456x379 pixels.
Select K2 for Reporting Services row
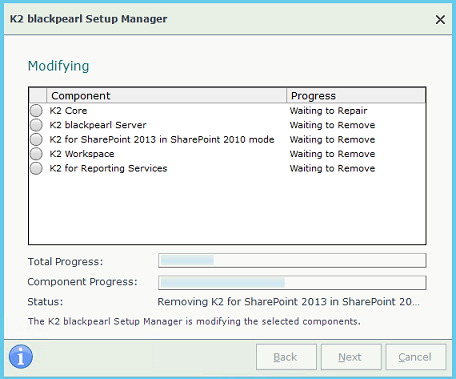click(x=227, y=168)
